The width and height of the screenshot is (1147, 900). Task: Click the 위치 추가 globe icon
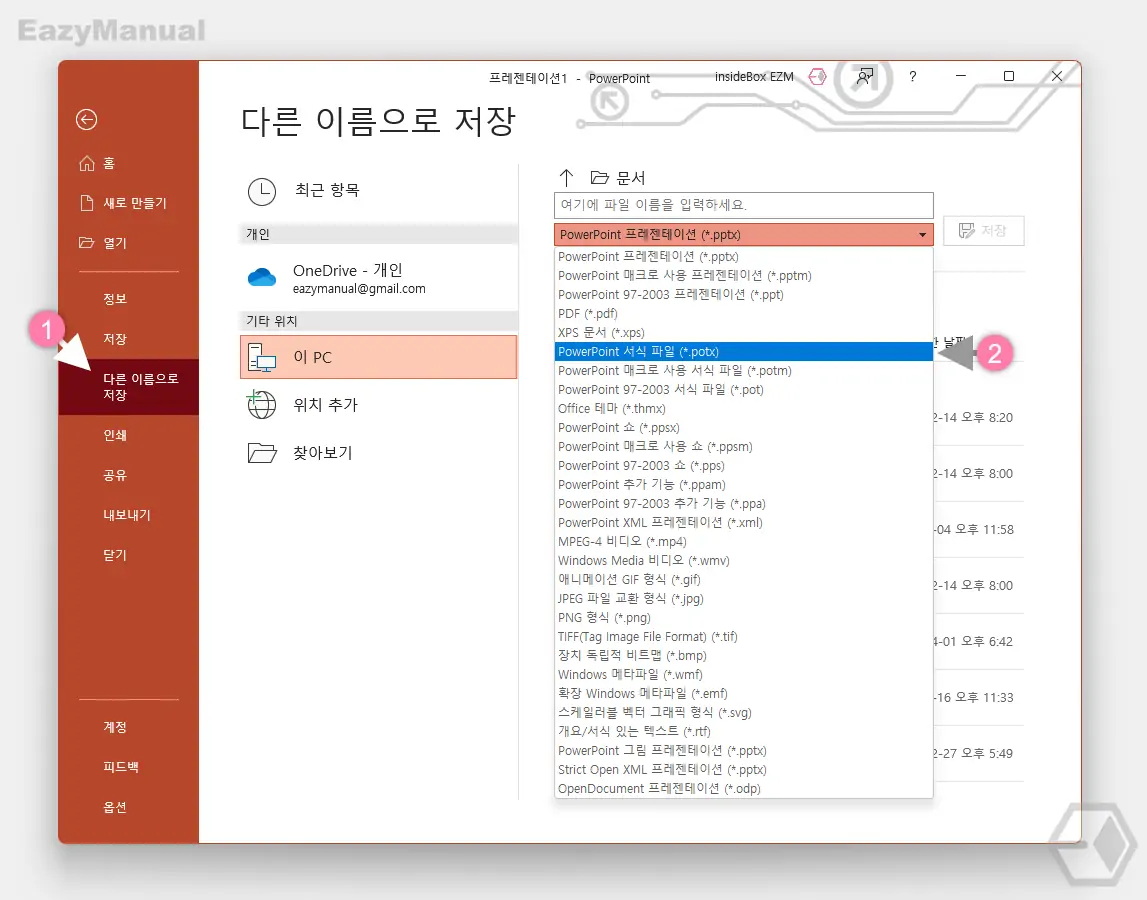[x=260, y=405]
